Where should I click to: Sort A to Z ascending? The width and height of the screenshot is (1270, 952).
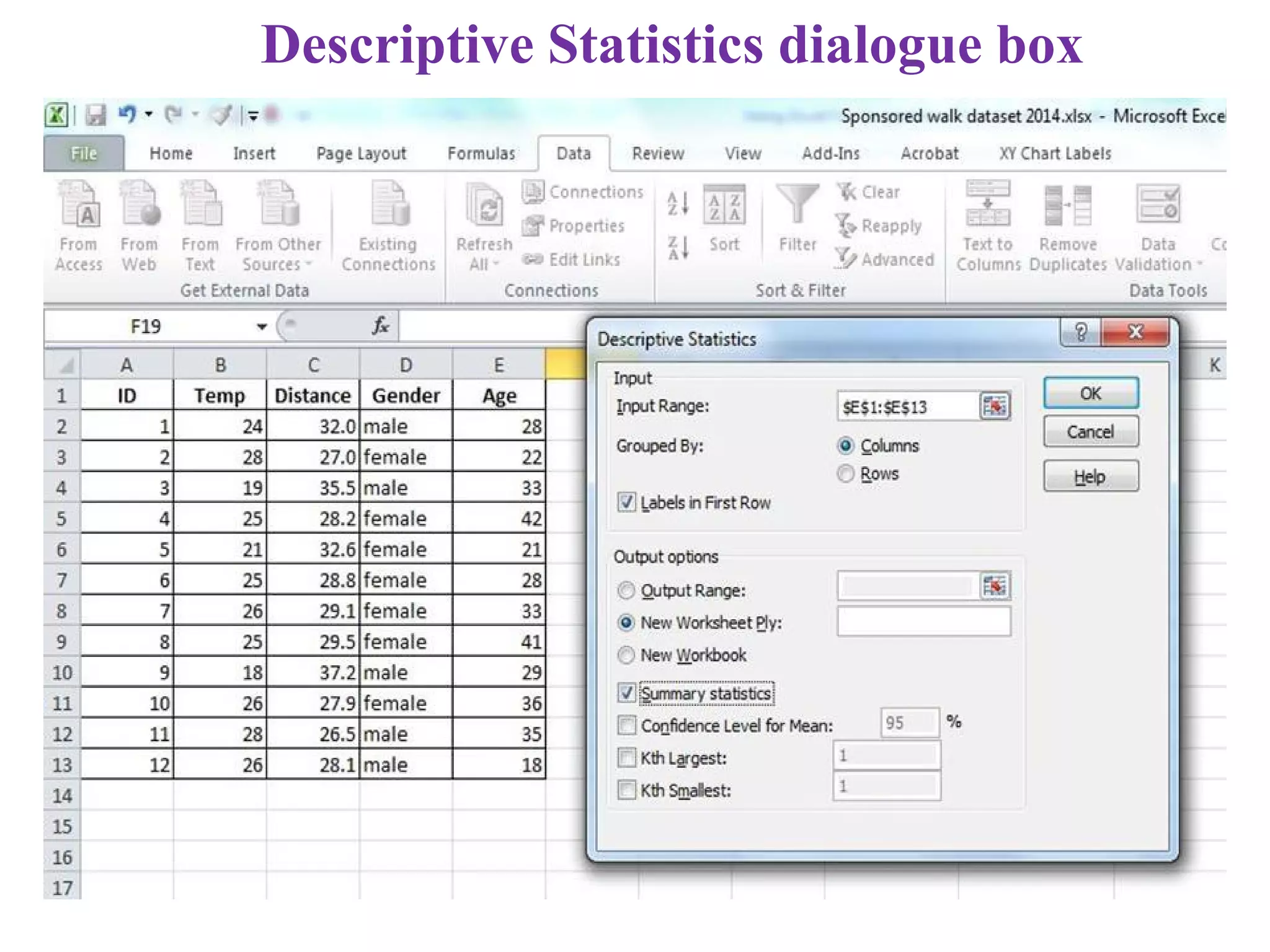[678, 203]
